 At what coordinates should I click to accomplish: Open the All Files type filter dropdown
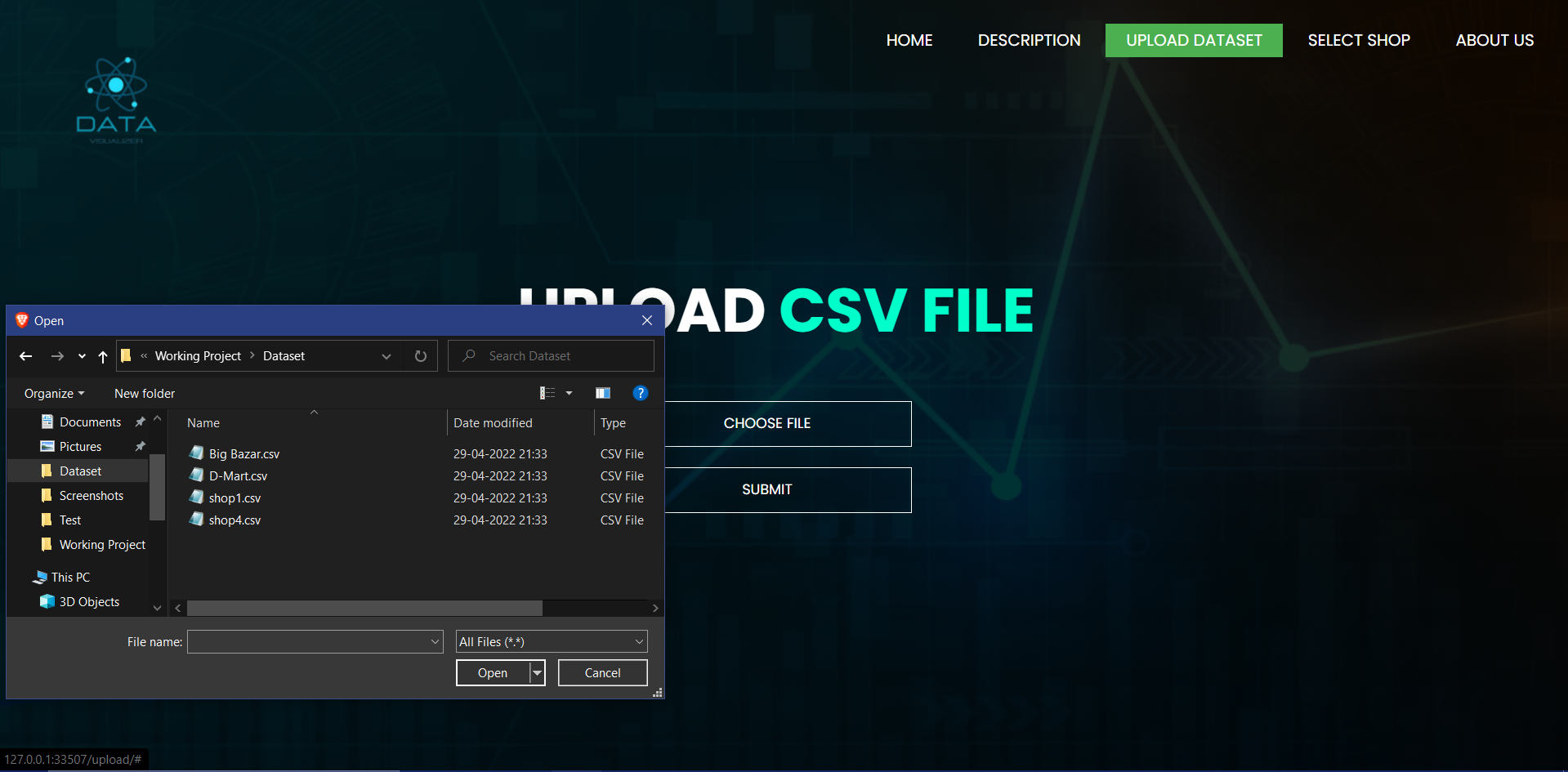click(x=552, y=642)
